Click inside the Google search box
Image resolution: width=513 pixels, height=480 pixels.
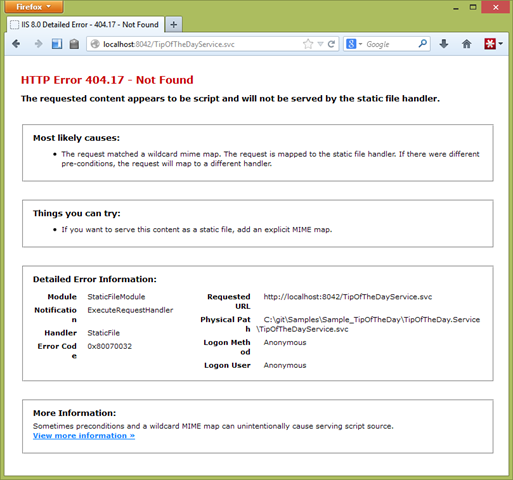(390, 44)
